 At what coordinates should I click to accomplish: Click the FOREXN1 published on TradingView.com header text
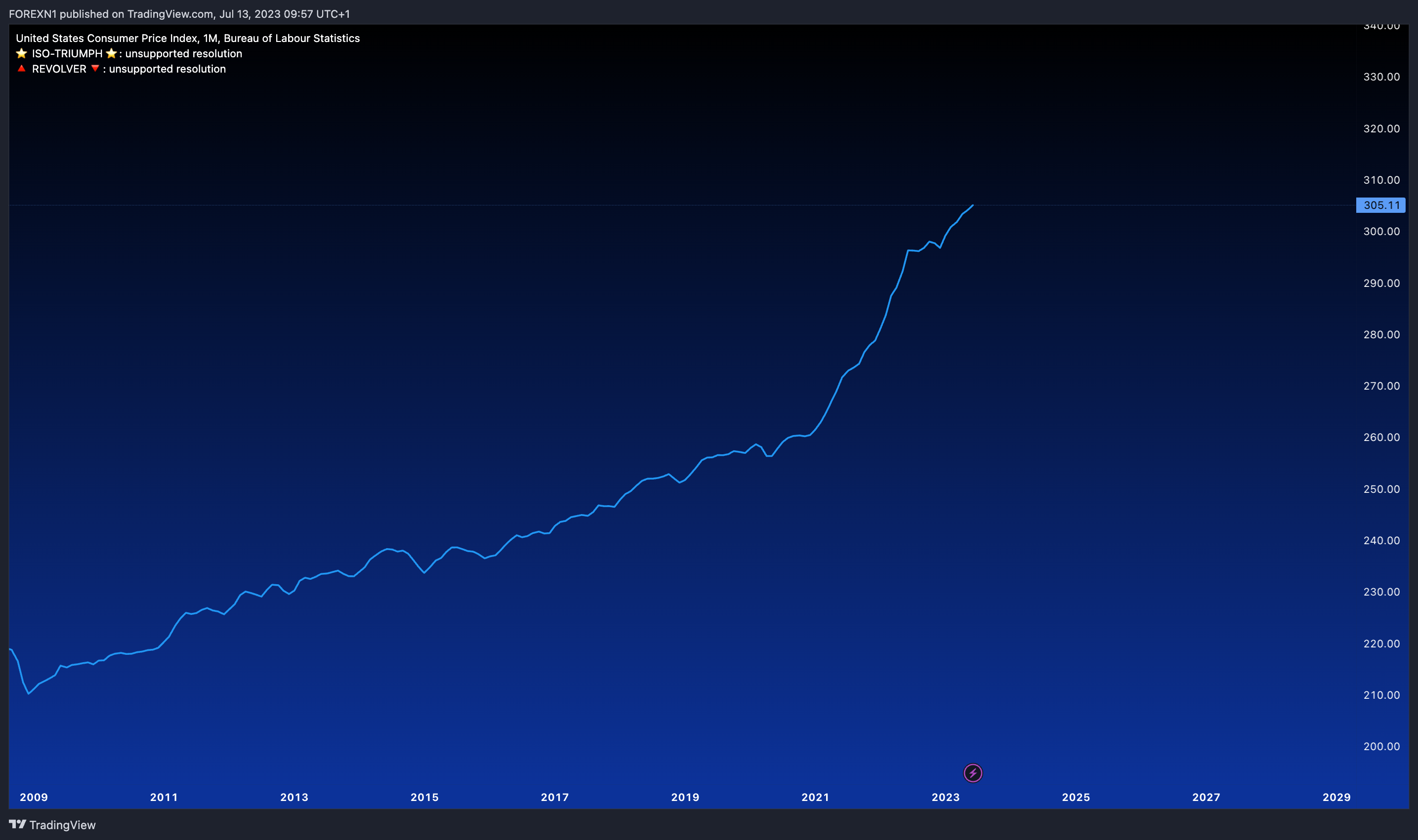(179, 14)
